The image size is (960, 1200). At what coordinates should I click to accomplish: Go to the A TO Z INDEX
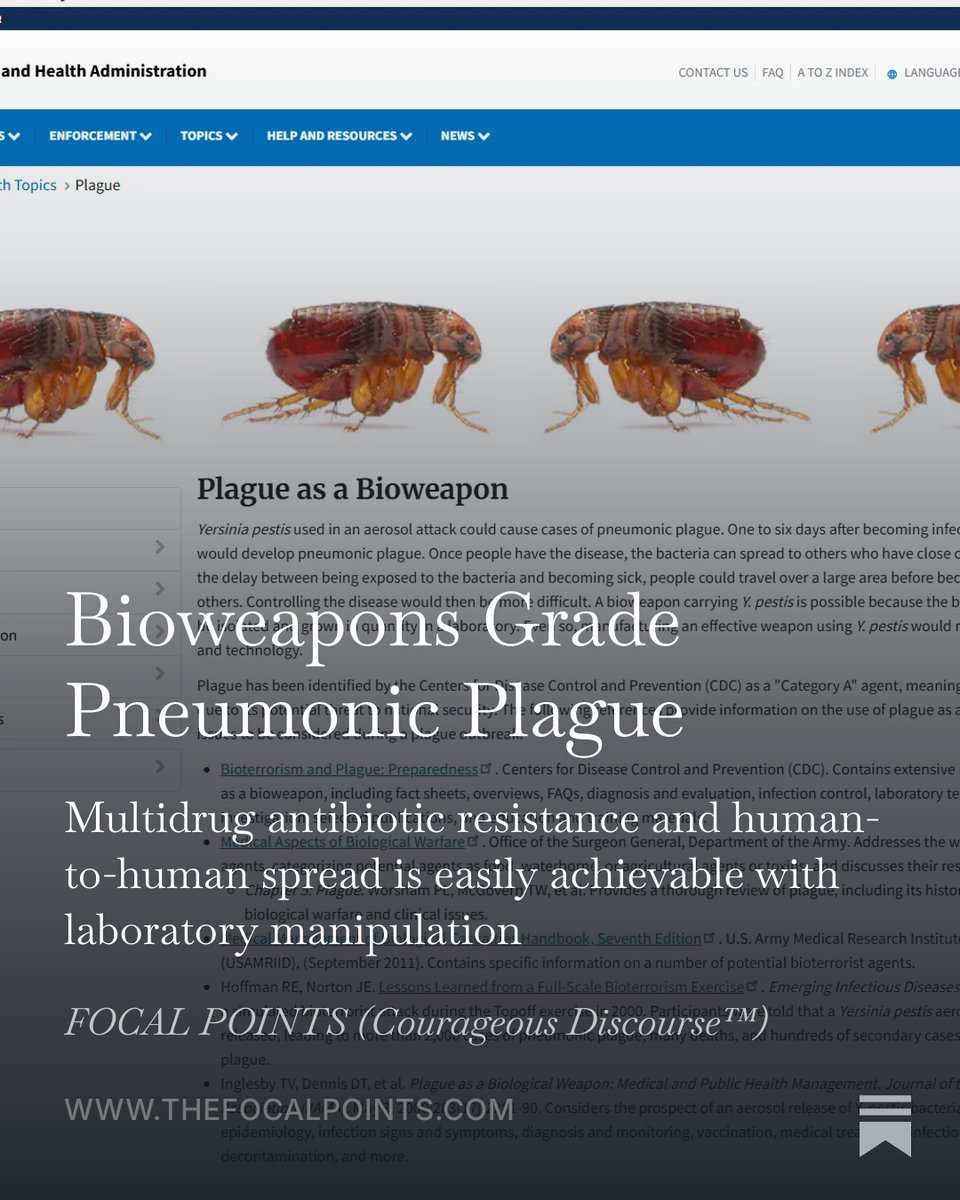[x=832, y=73]
